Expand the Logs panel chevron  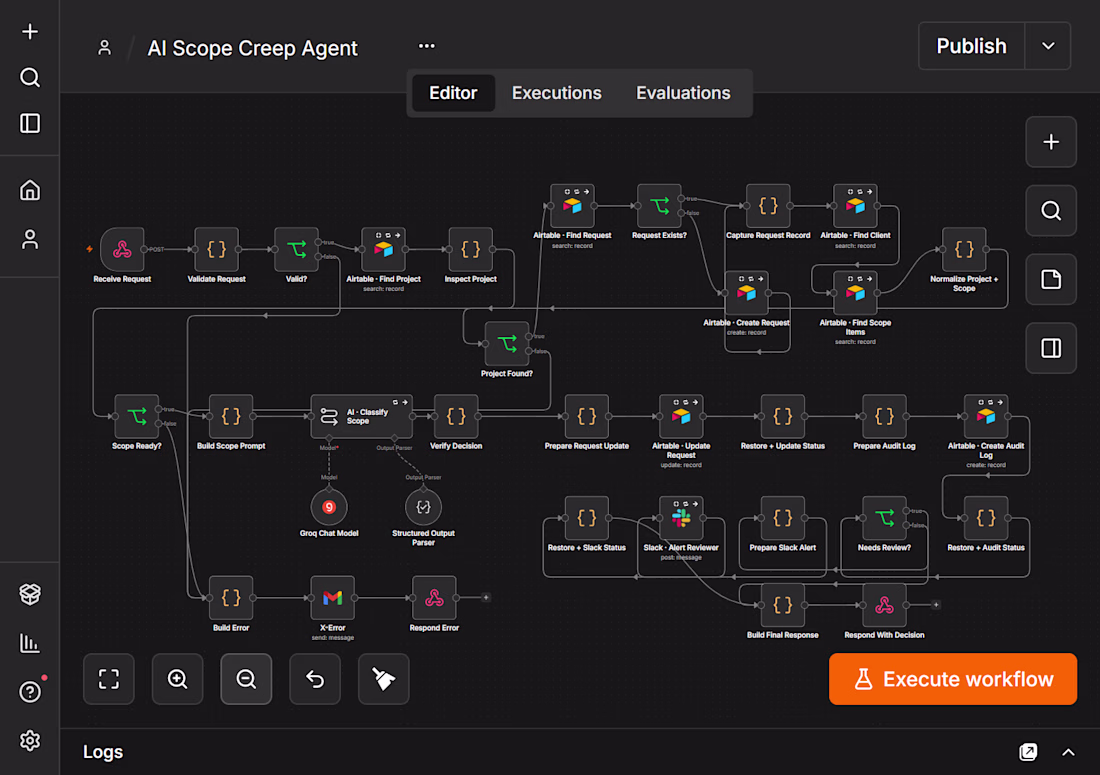pyautogui.click(x=1068, y=752)
